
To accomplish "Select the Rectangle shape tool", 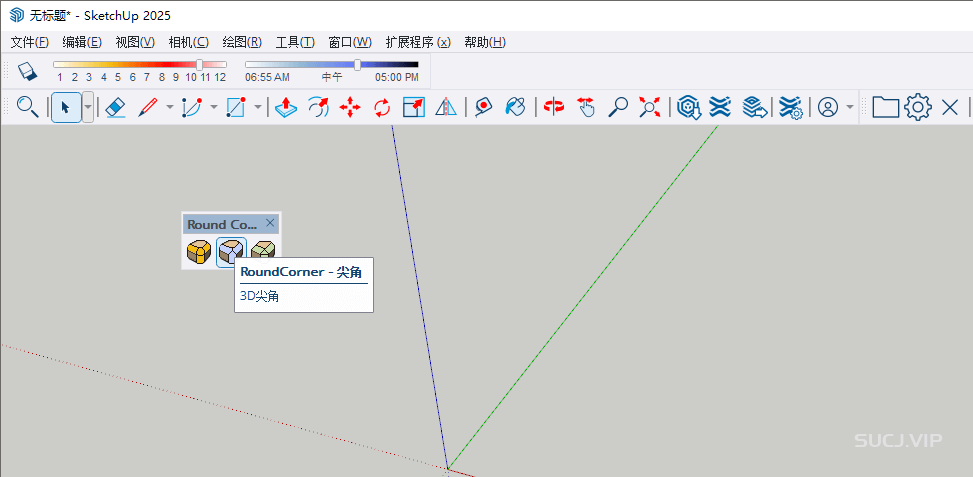I will (x=236, y=107).
